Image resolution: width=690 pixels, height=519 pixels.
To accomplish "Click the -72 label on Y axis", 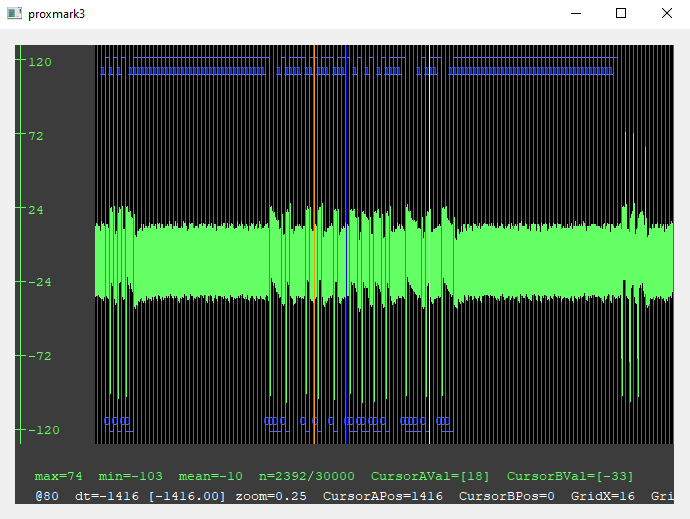I will point(40,356).
